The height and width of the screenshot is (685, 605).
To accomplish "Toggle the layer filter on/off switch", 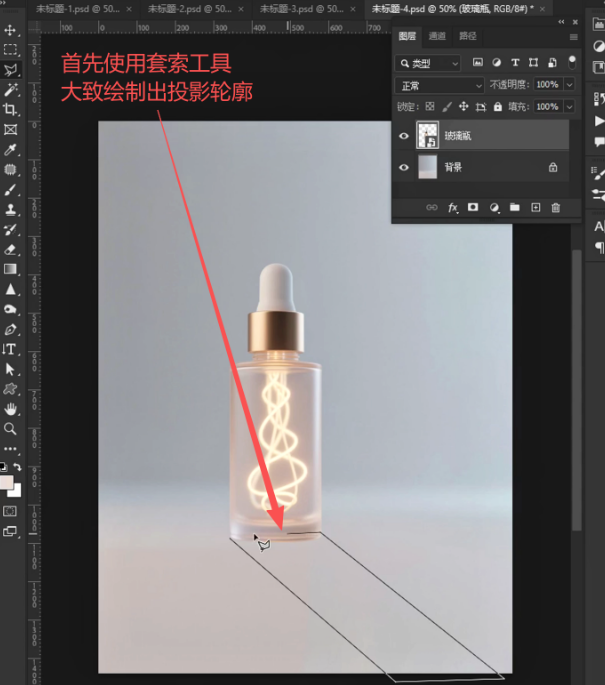I will coord(572,62).
